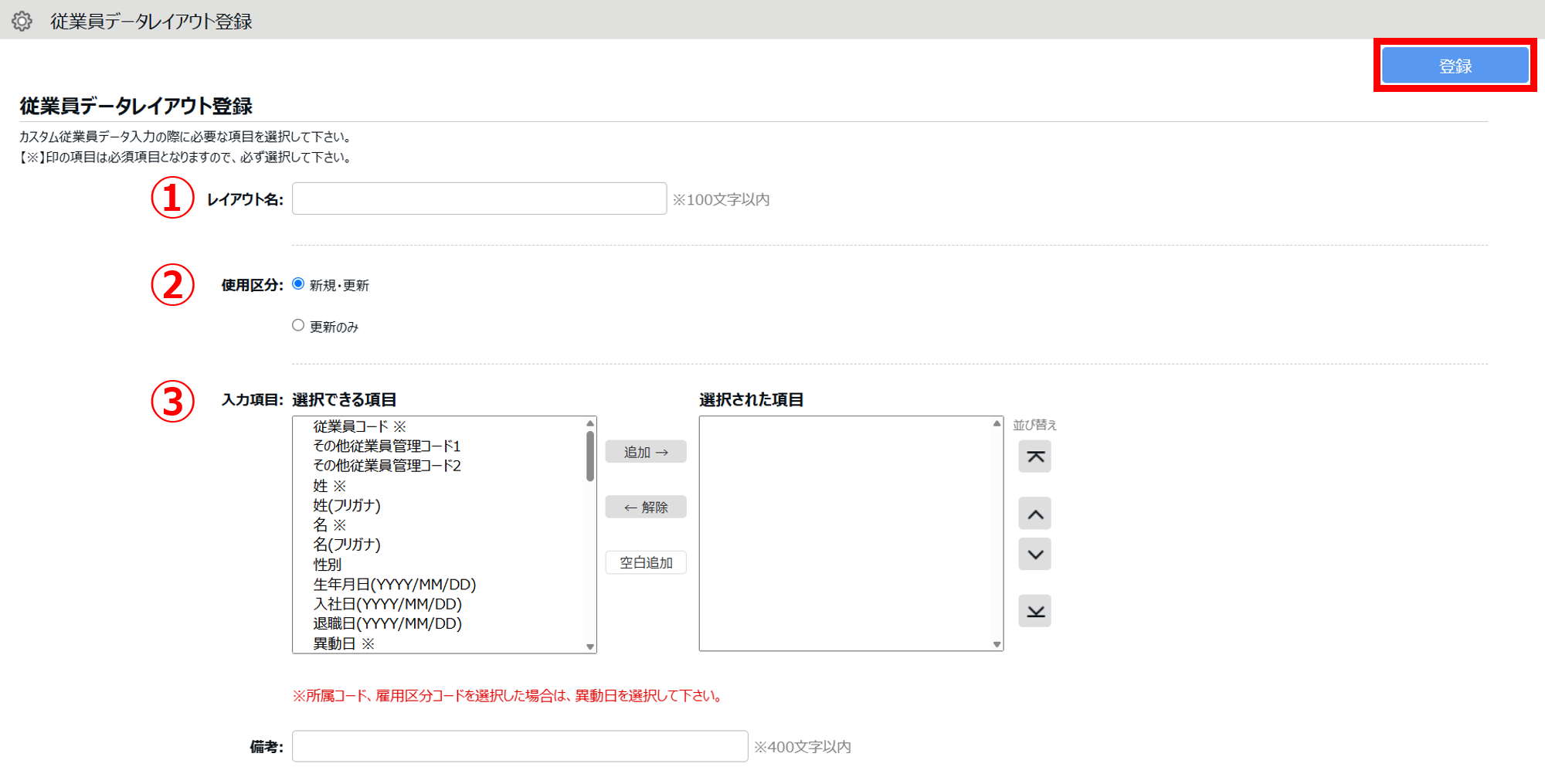Move selected item up one position
The width and height of the screenshot is (1545, 784).
pos(1034,514)
